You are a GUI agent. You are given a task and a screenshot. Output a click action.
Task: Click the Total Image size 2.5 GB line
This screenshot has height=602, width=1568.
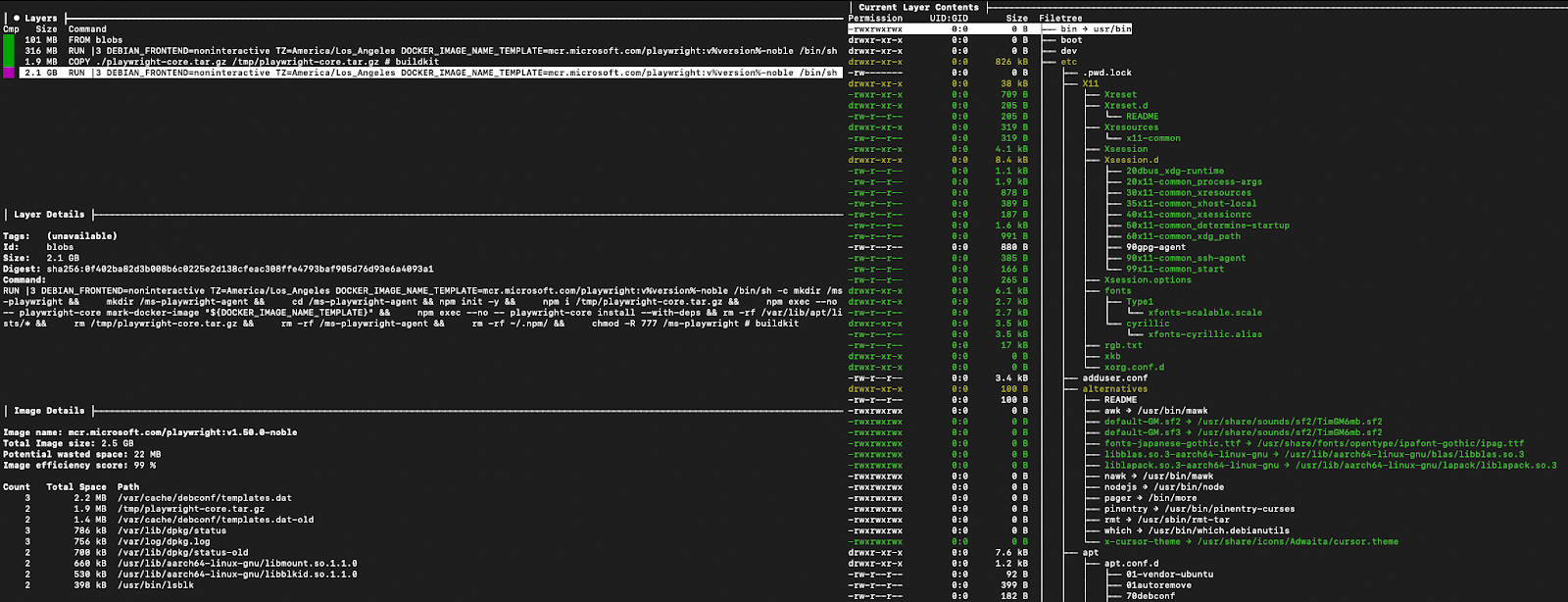[x=69, y=443]
